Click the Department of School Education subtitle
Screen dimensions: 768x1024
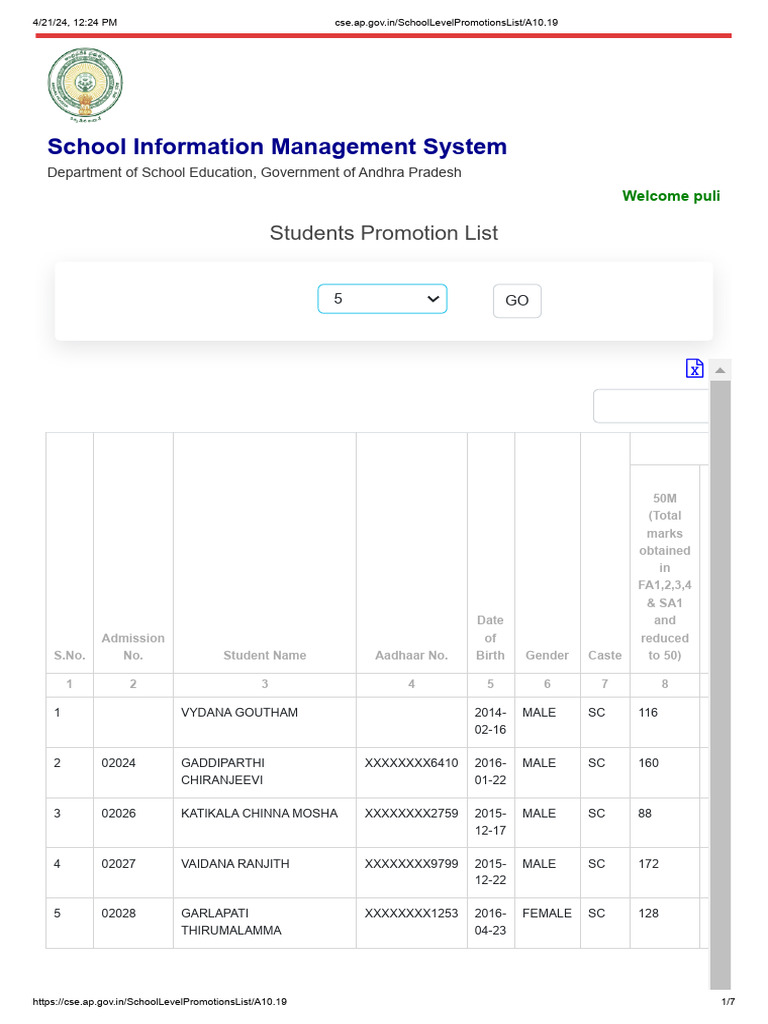[254, 172]
